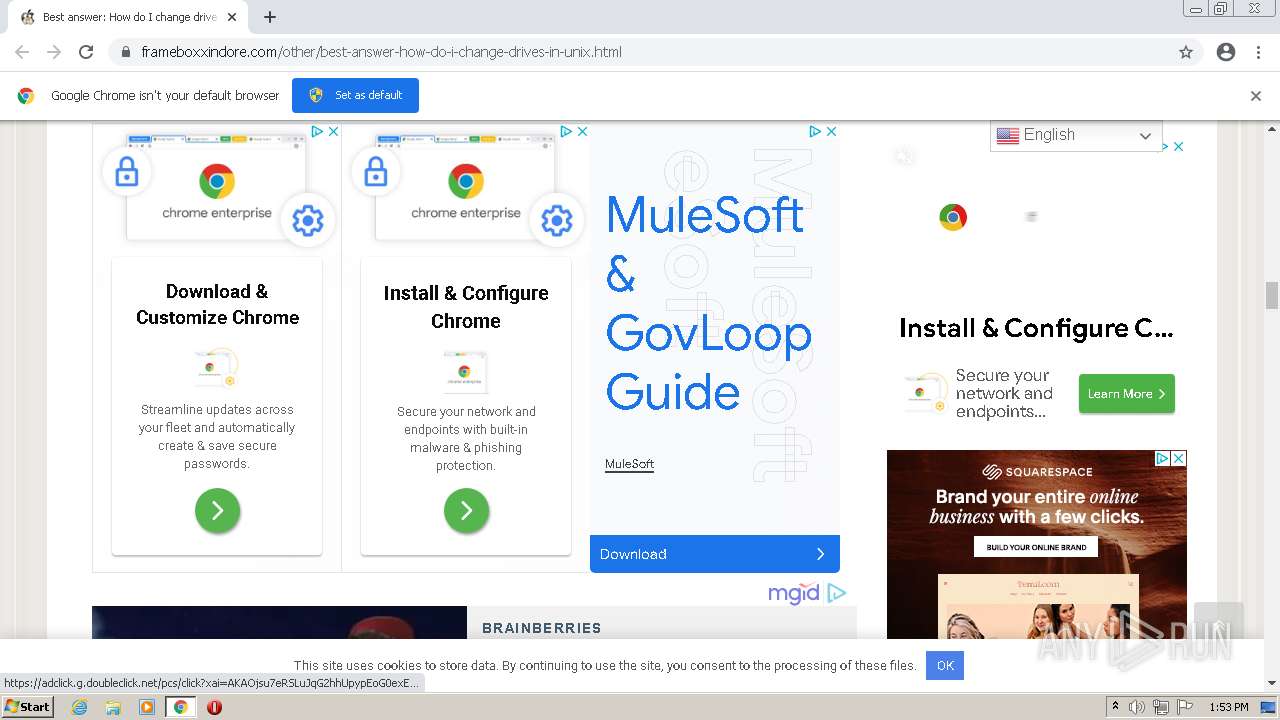
Task: Click the MuleSoft & GovLoop Guide headline
Action: tap(708, 302)
